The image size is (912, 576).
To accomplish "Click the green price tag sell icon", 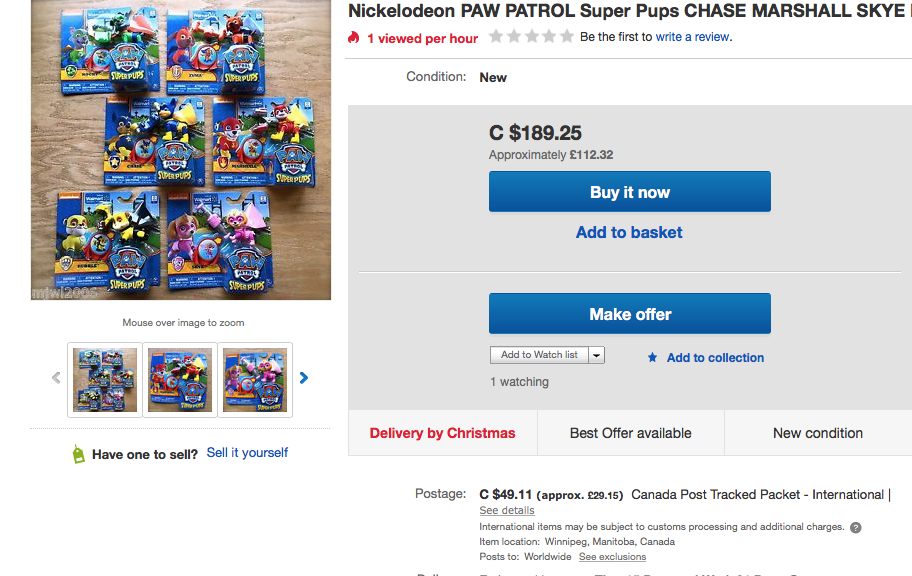I will click(x=78, y=454).
